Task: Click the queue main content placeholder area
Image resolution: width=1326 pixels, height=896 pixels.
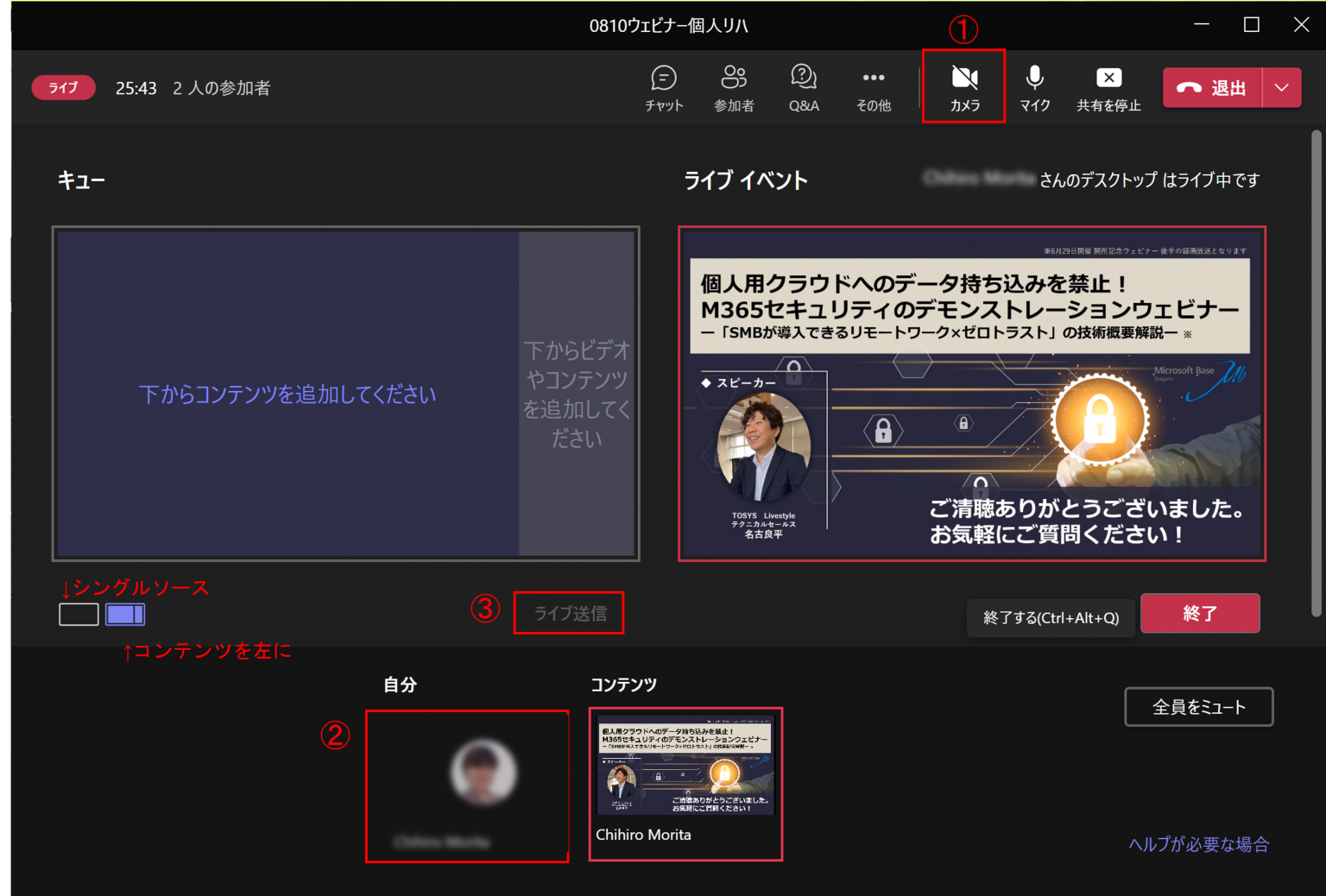Action: (287, 394)
